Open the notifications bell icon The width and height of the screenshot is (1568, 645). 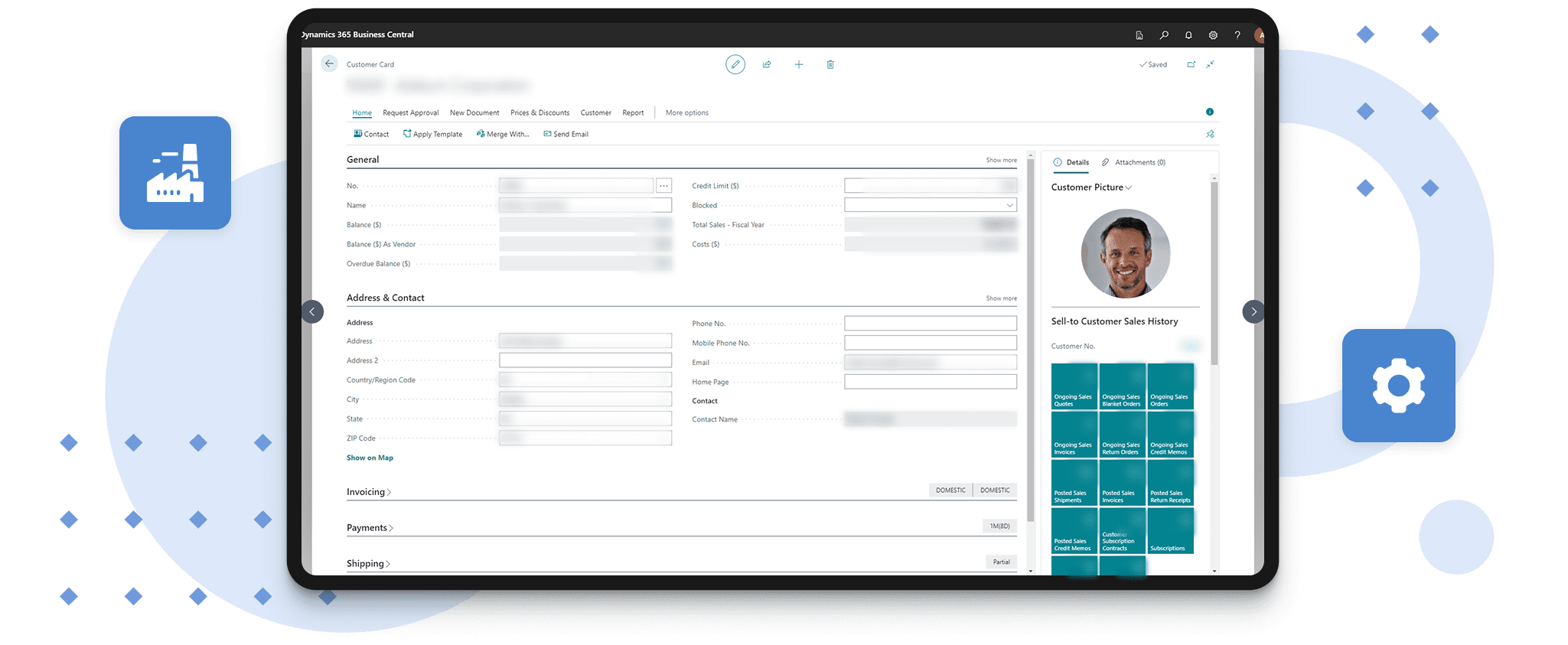coord(1188,35)
